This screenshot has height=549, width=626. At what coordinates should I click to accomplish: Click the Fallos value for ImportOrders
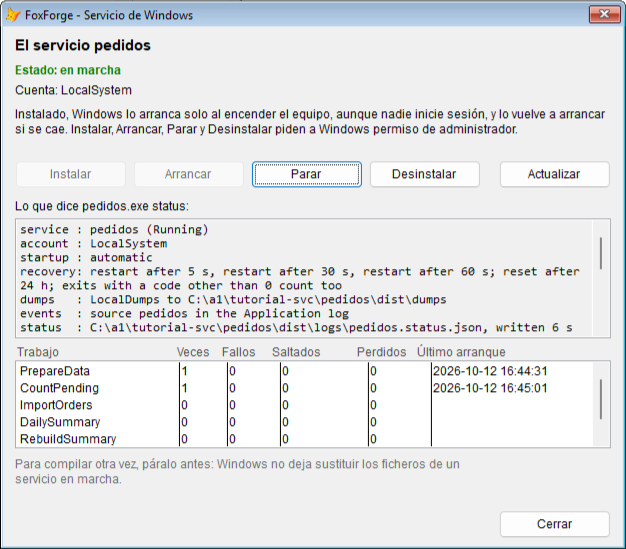[x=232, y=405]
